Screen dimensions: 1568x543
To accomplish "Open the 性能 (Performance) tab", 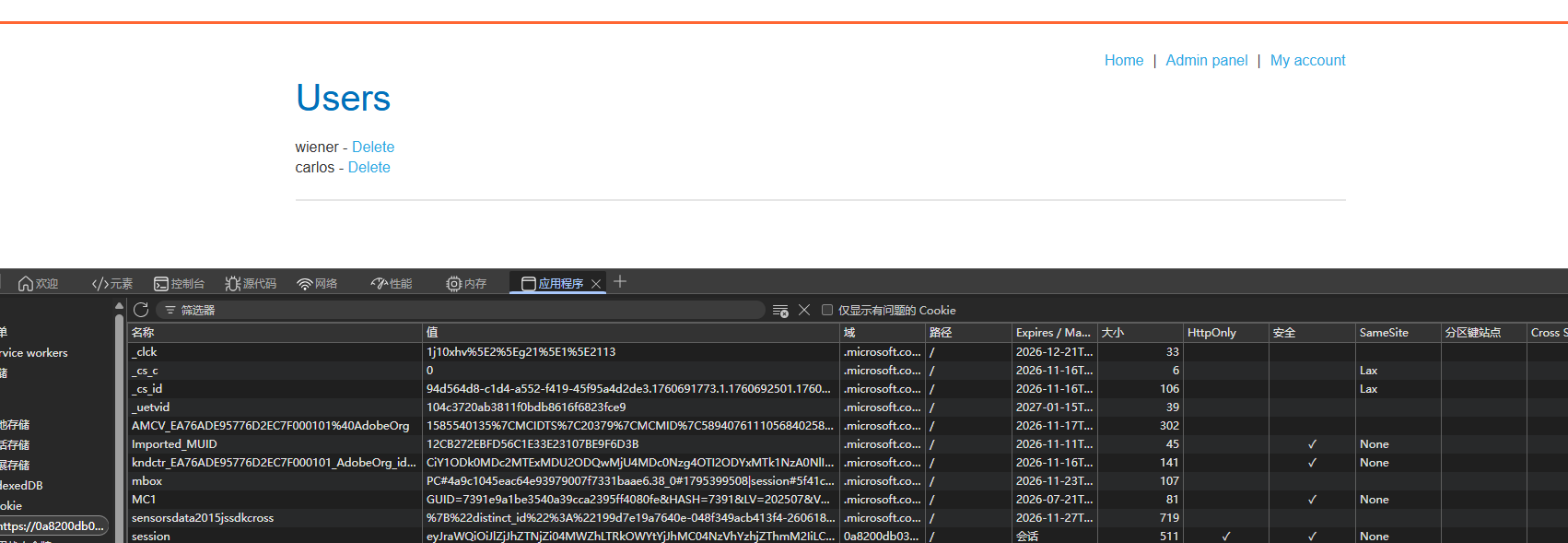I will [x=392, y=284].
